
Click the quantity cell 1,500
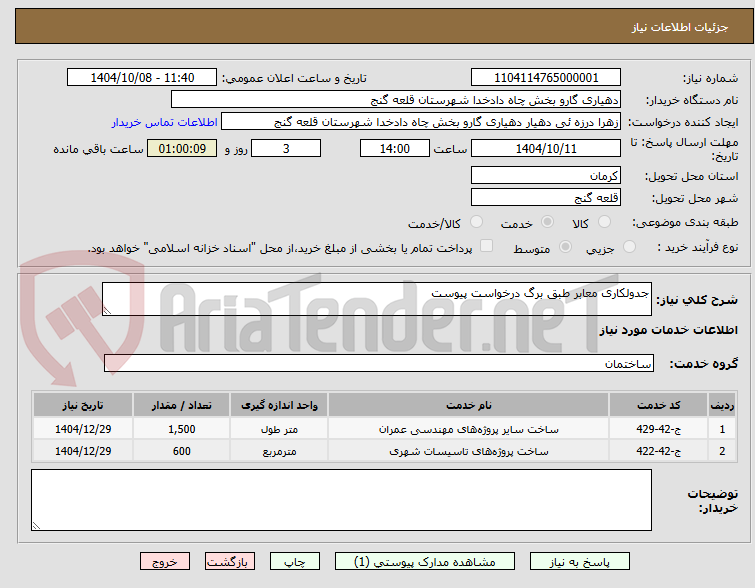(x=182, y=429)
